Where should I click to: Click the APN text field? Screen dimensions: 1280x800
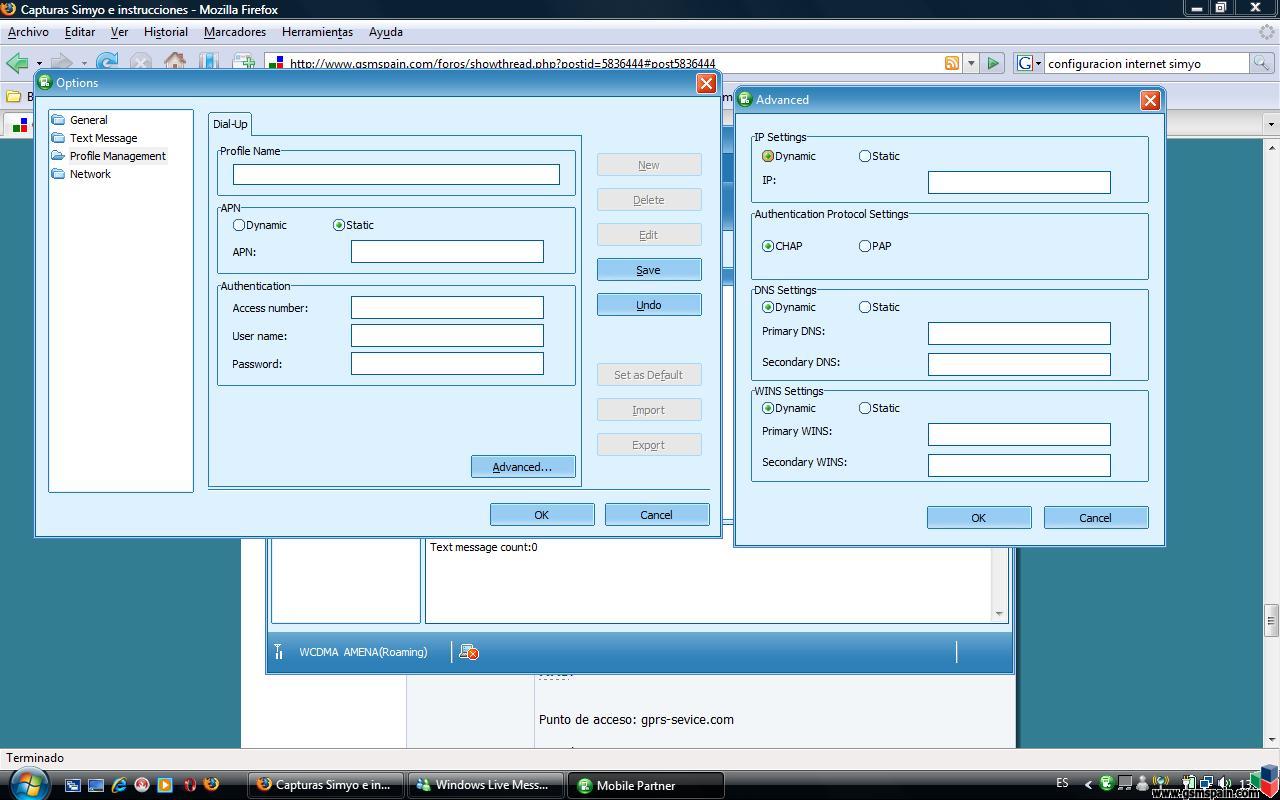point(447,251)
